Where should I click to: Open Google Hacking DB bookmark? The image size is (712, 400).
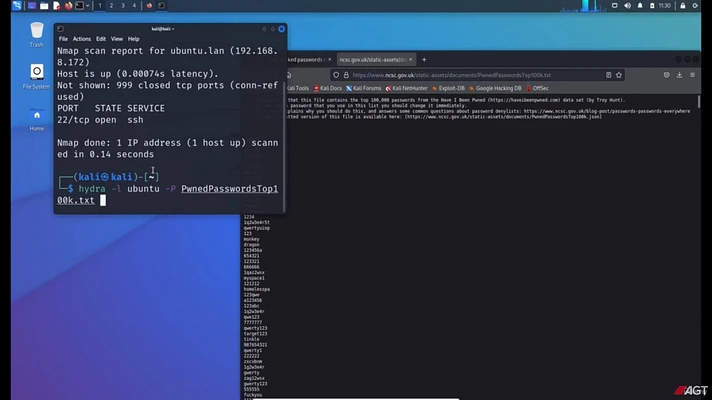click(x=495, y=89)
